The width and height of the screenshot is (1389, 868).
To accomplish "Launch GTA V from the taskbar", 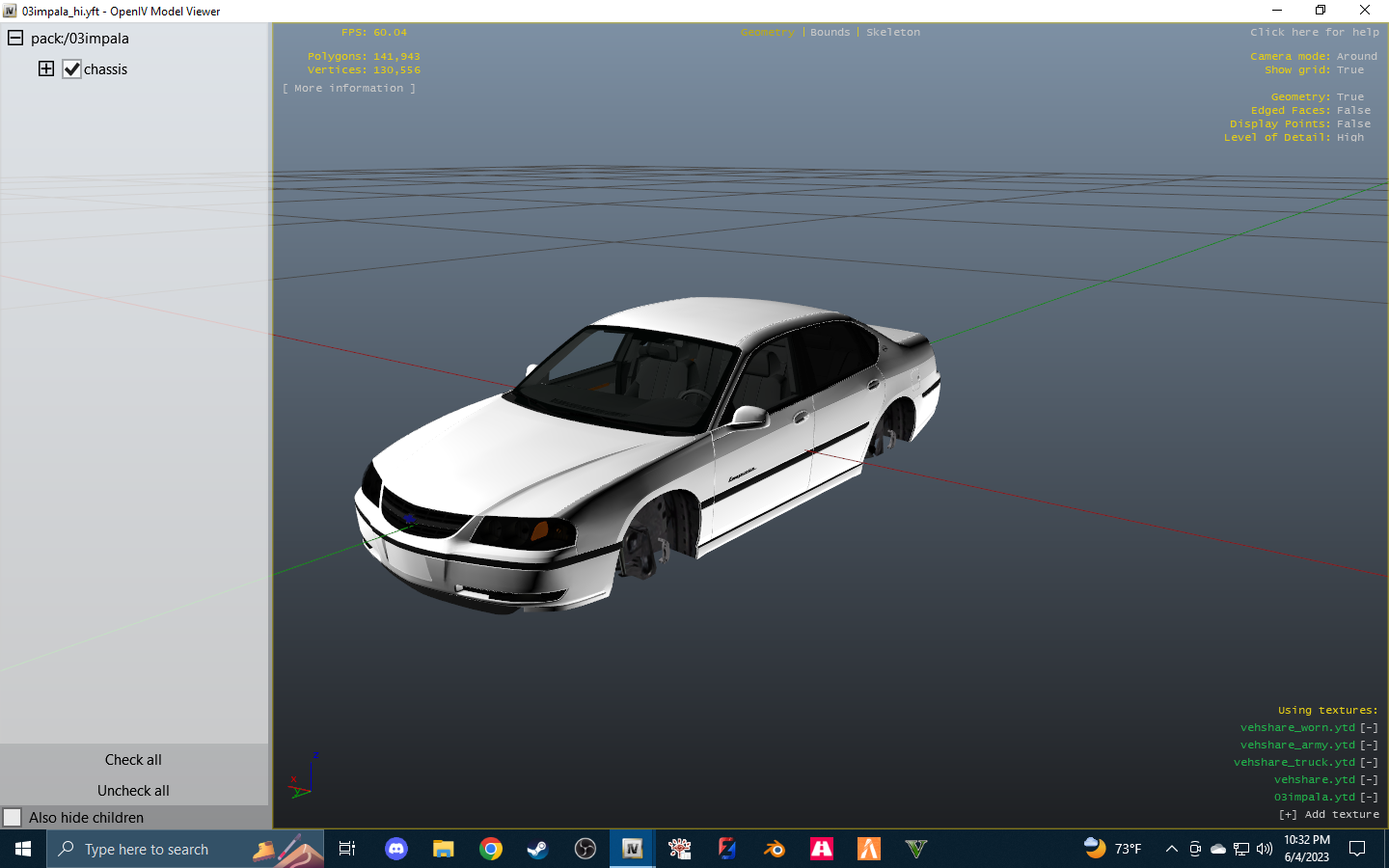I will [x=915, y=849].
